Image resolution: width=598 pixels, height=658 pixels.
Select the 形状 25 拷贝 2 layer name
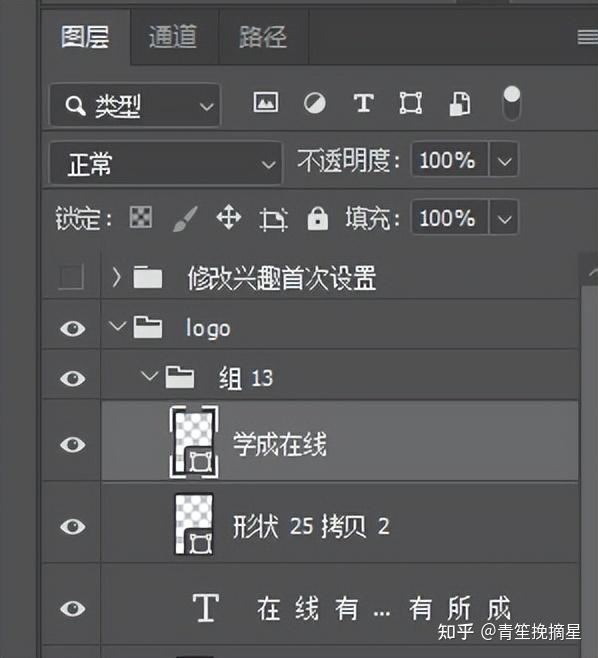(x=311, y=526)
